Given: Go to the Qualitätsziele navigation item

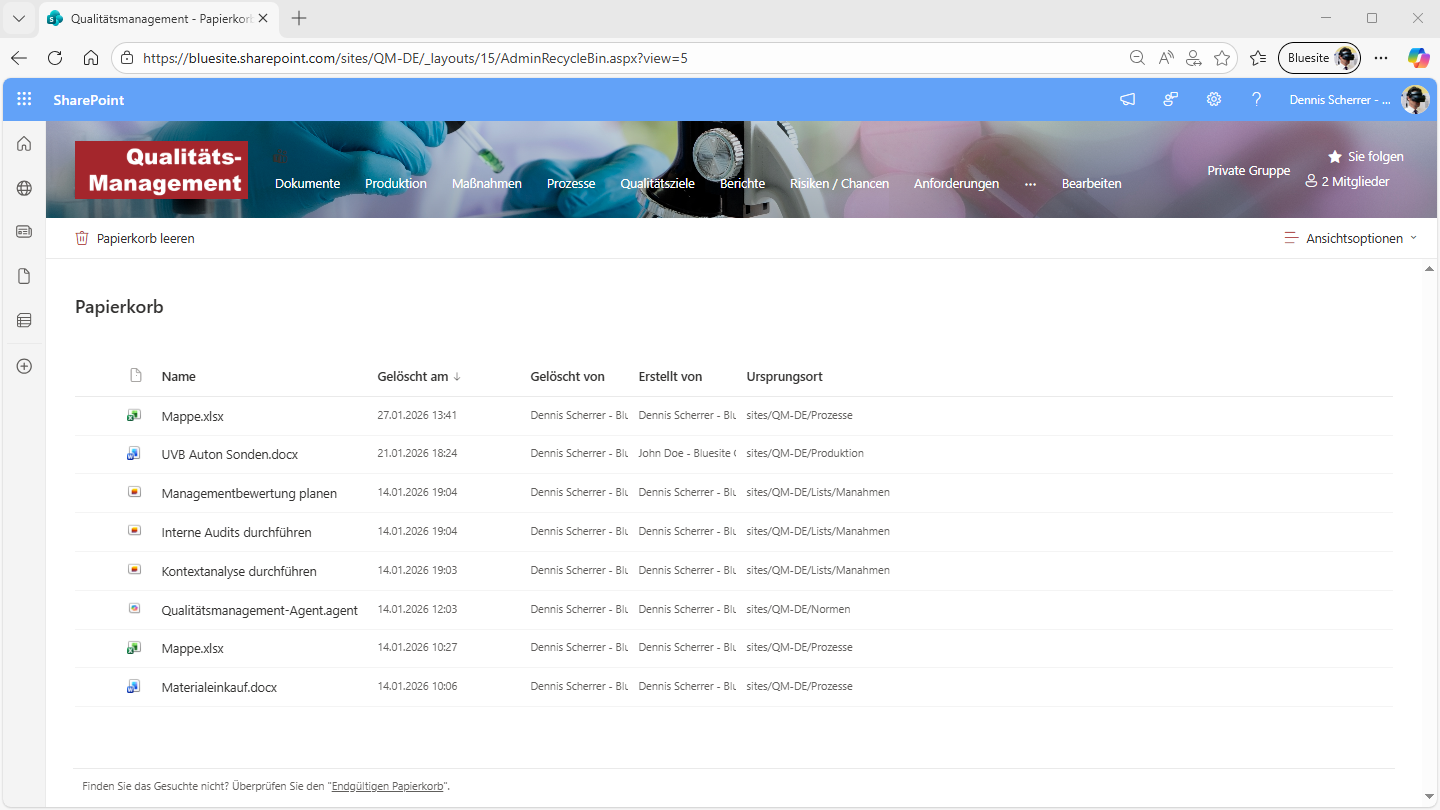Looking at the screenshot, I should click(x=657, y=184).
